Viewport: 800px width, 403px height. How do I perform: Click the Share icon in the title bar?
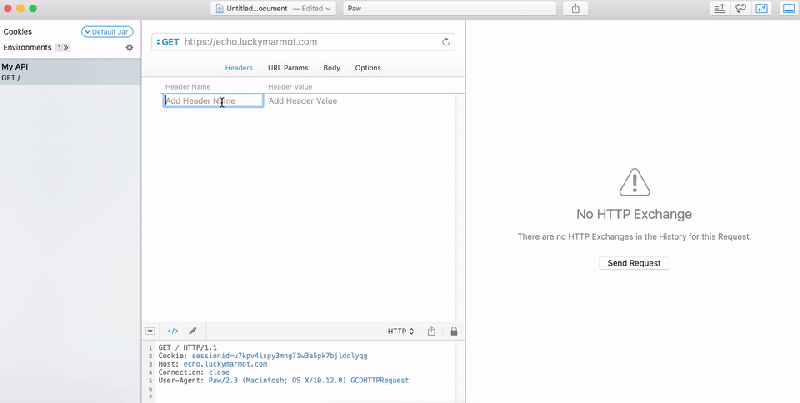tap(576, 8)
